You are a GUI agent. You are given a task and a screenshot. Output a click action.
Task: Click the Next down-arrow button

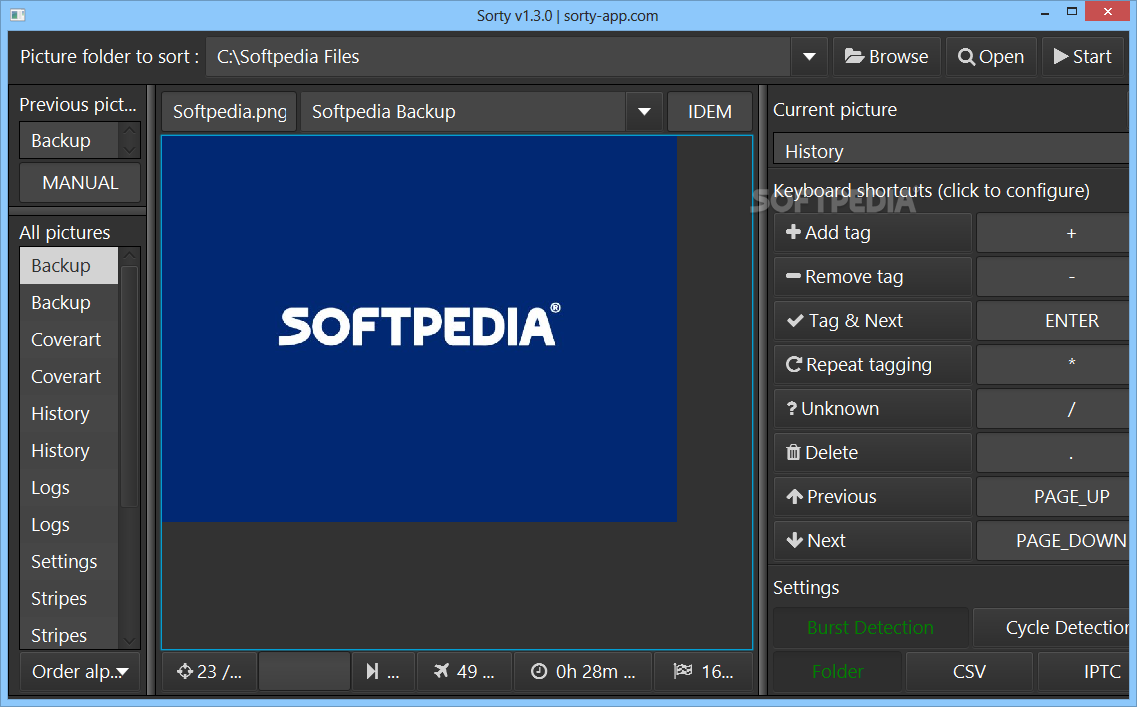pos(872,541)
